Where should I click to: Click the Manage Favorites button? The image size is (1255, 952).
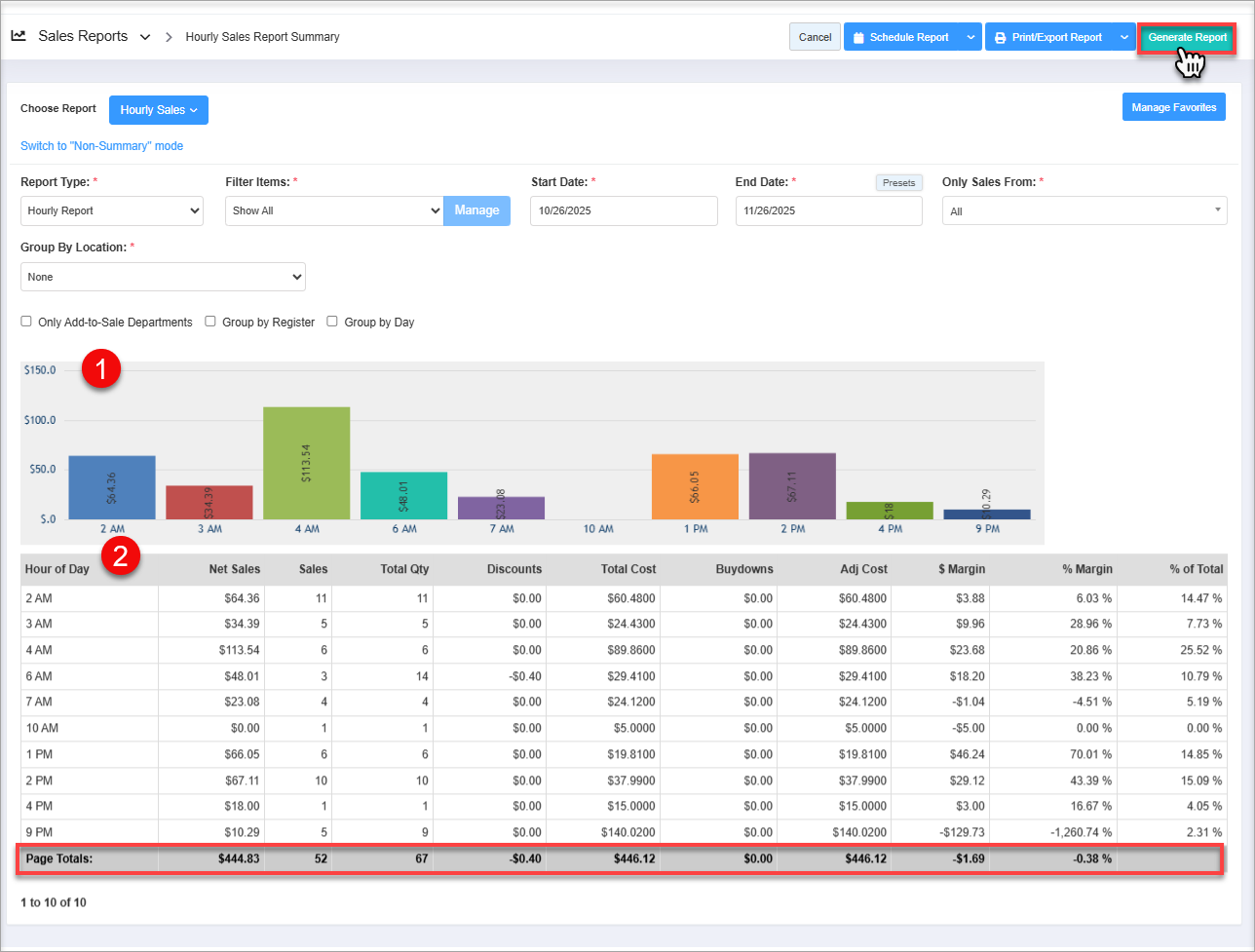(x=1173, y=107)
